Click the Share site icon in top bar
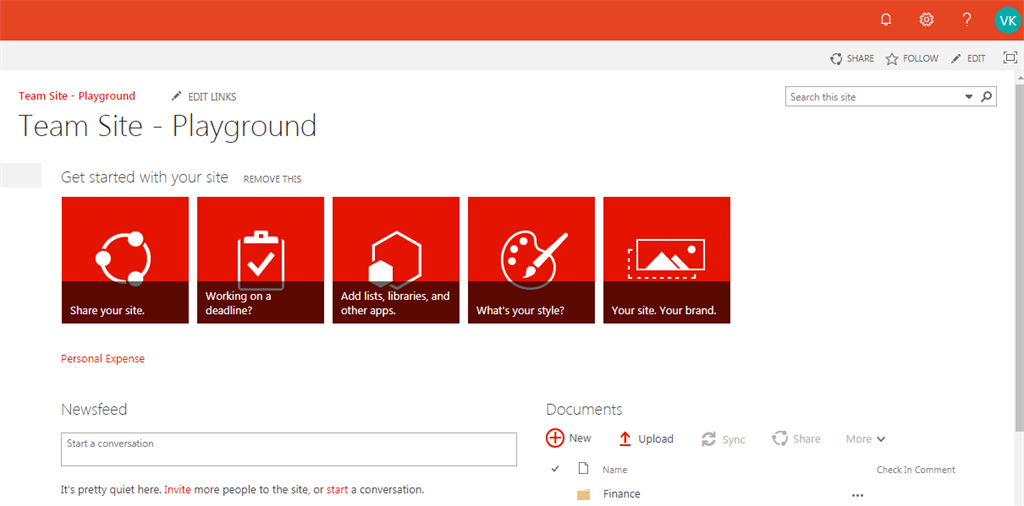The image size is (1024, 506). 837,59
